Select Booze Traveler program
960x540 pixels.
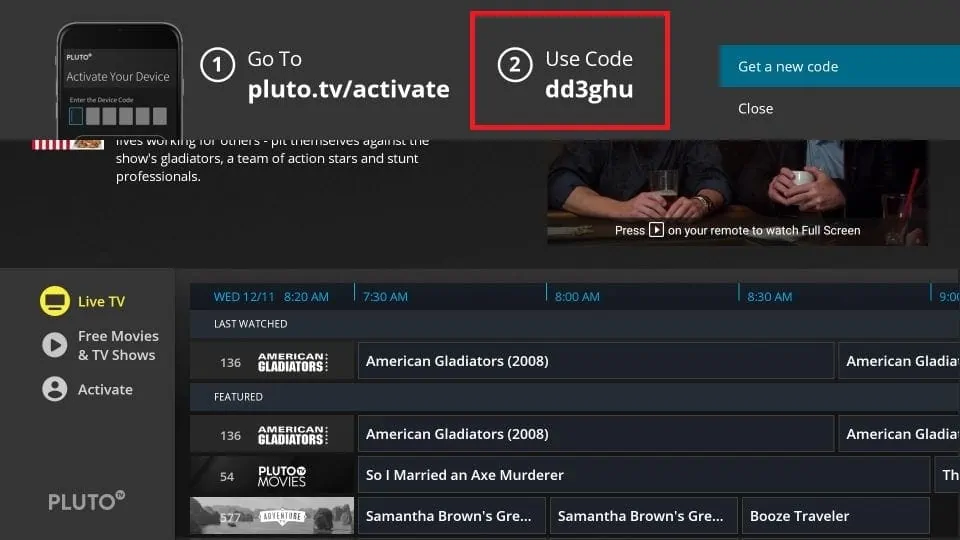(x=836, y=516)
